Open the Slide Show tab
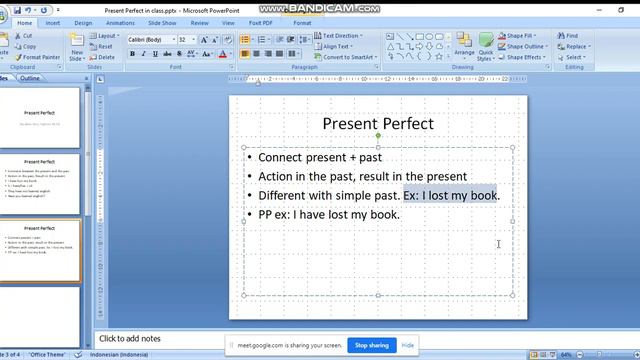Image resolution: width=640 pixels, height=360 pixels. pos(162,23)
